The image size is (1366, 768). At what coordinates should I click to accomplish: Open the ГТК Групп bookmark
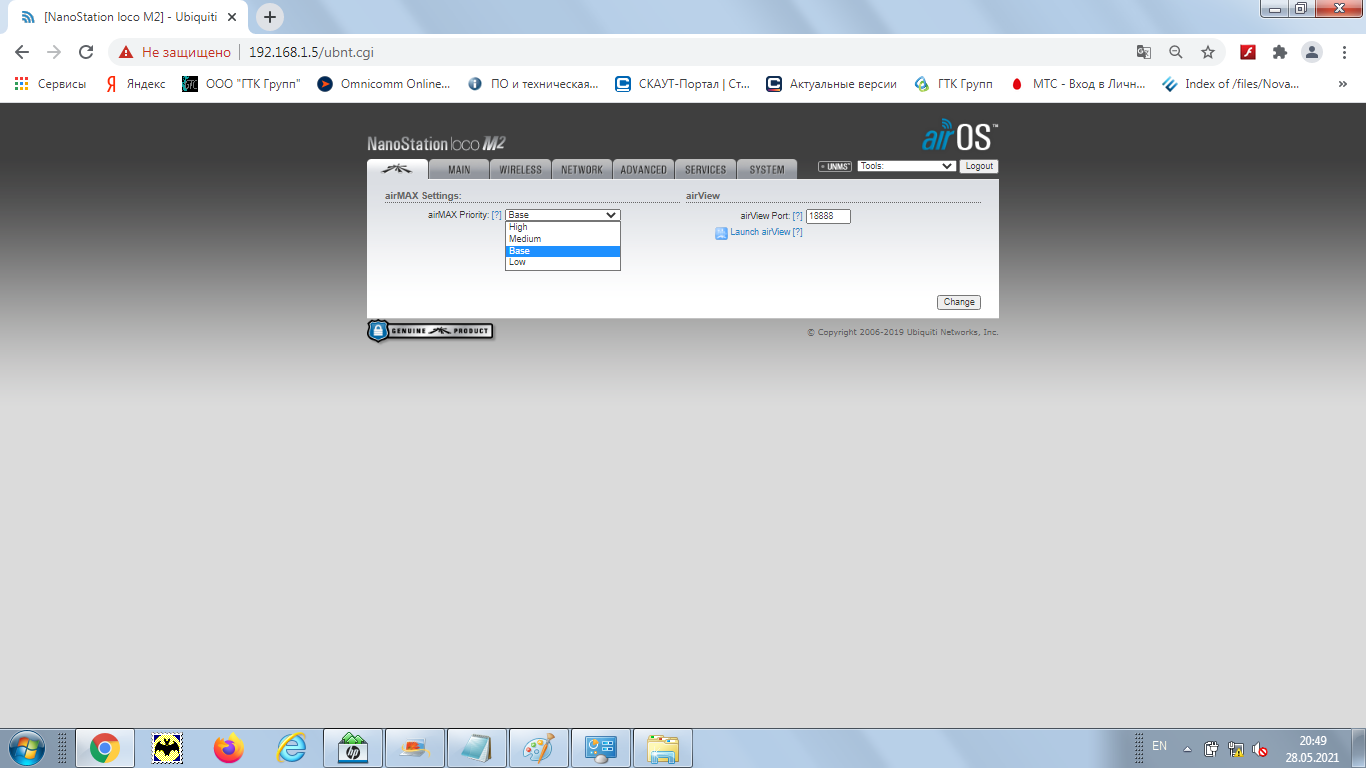pos(954,84)
